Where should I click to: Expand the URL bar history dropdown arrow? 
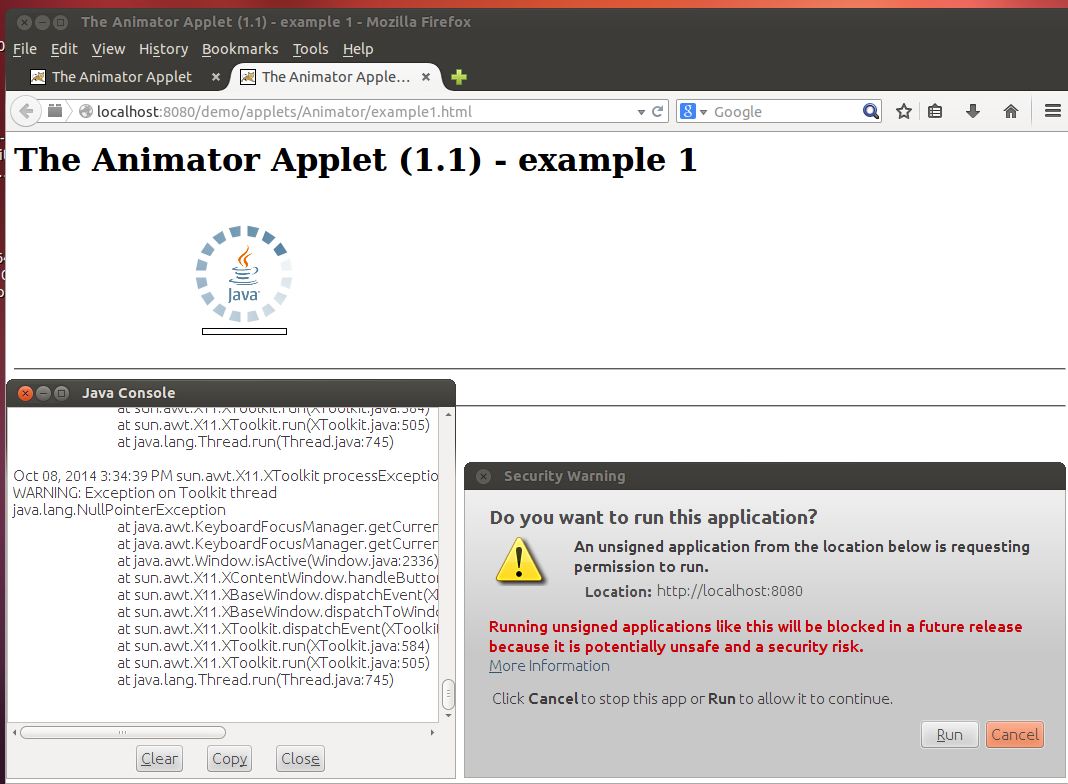pos(641,112)
